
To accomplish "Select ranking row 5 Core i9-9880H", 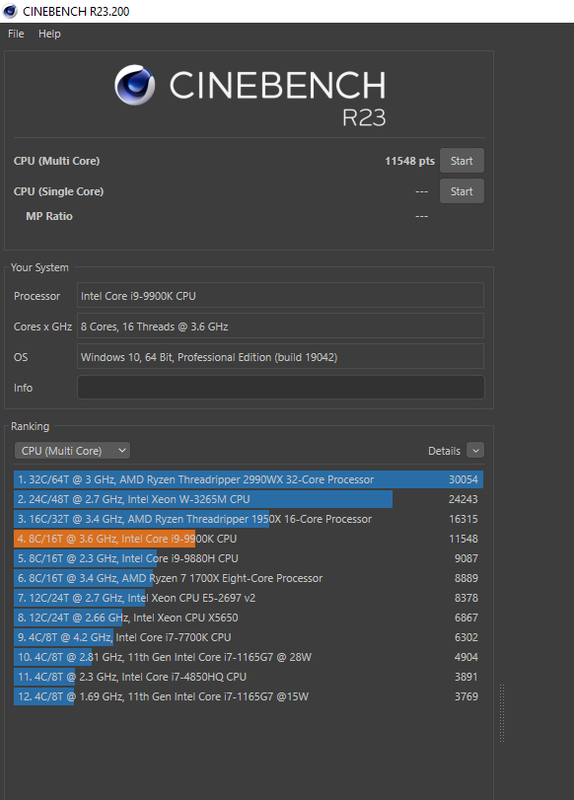I will [x=248, y=558].
